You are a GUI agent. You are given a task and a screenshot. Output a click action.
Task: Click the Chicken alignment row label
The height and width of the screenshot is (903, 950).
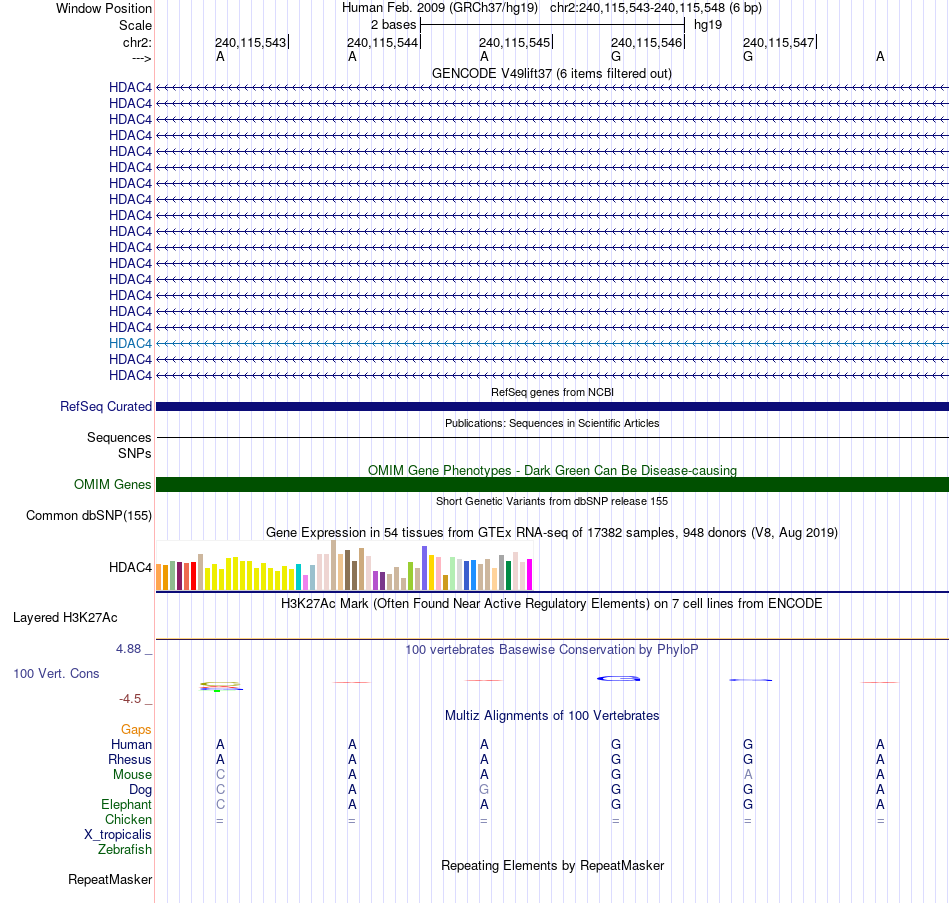coord(128,819)
